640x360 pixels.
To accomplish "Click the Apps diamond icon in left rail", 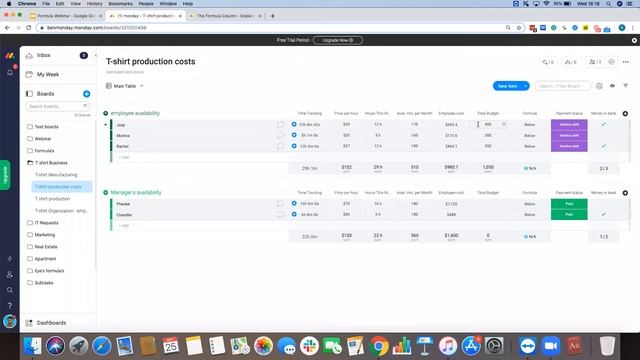I will (x=10, y=259).
